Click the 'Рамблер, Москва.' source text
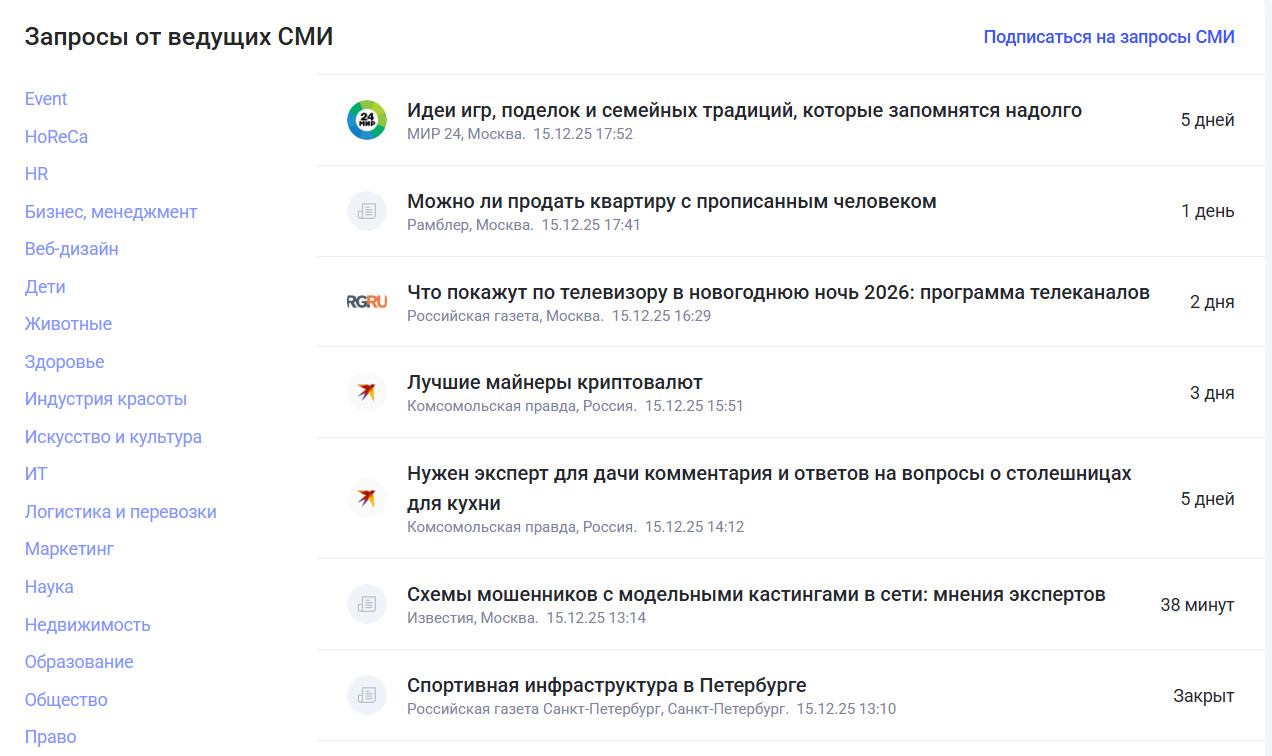 click(x=470, y=225)
